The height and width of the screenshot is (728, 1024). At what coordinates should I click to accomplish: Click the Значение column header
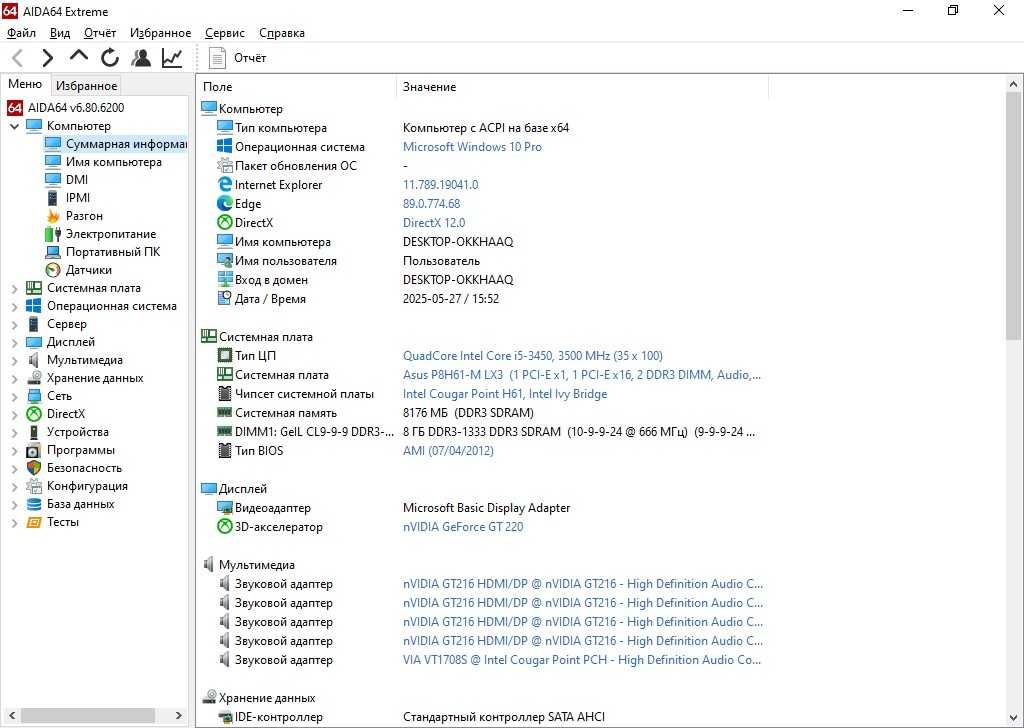[583, 87]
